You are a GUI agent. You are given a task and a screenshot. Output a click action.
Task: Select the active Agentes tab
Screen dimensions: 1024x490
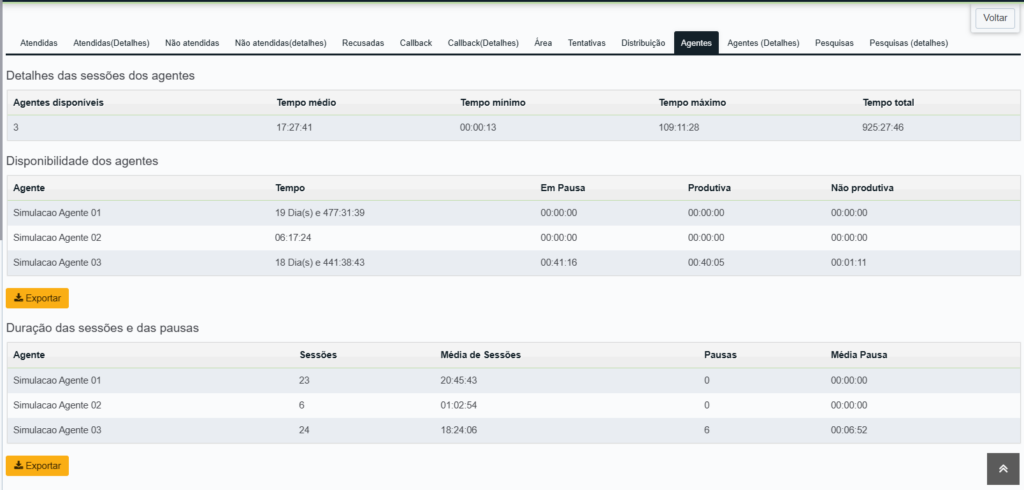(696, 43)
